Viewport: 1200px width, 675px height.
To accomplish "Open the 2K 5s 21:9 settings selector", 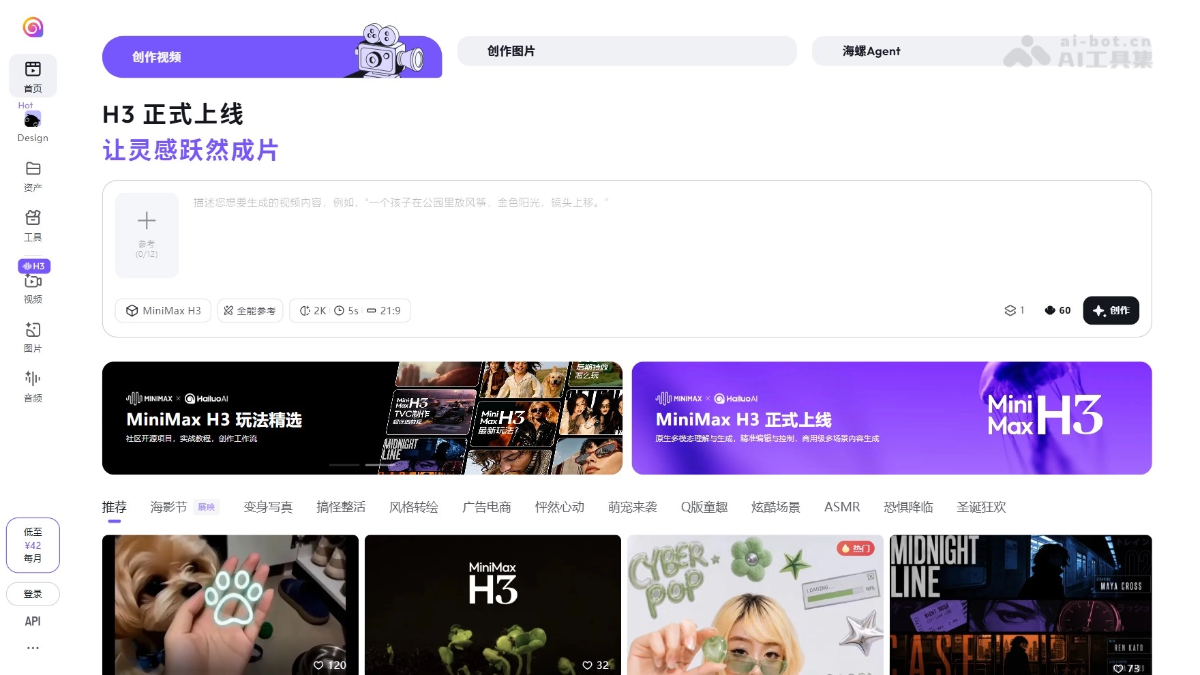I will 350,311.
